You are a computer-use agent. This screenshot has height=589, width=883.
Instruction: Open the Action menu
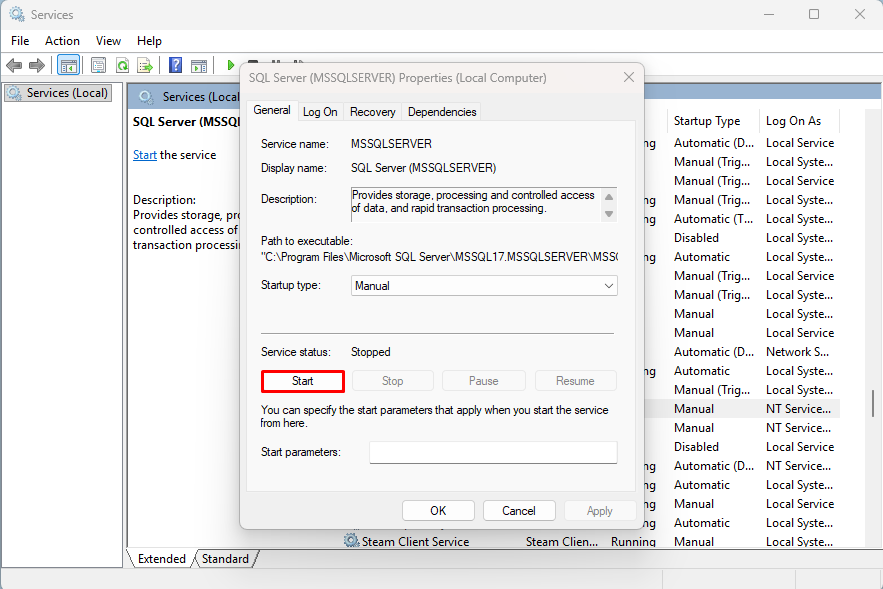coord(62,41)
